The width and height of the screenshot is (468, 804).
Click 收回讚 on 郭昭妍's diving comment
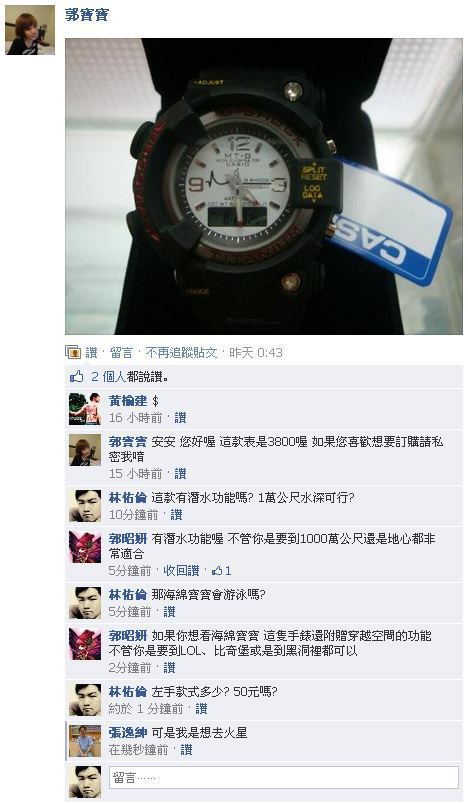(181, 570)
